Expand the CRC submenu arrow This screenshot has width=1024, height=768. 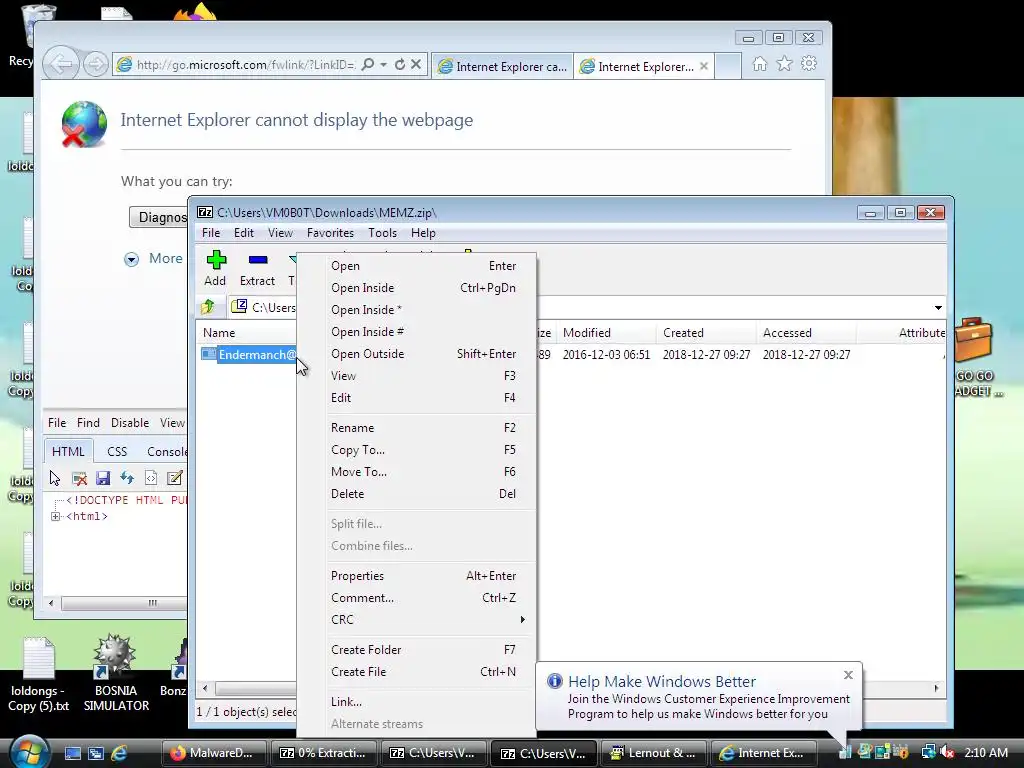[522, 620]
